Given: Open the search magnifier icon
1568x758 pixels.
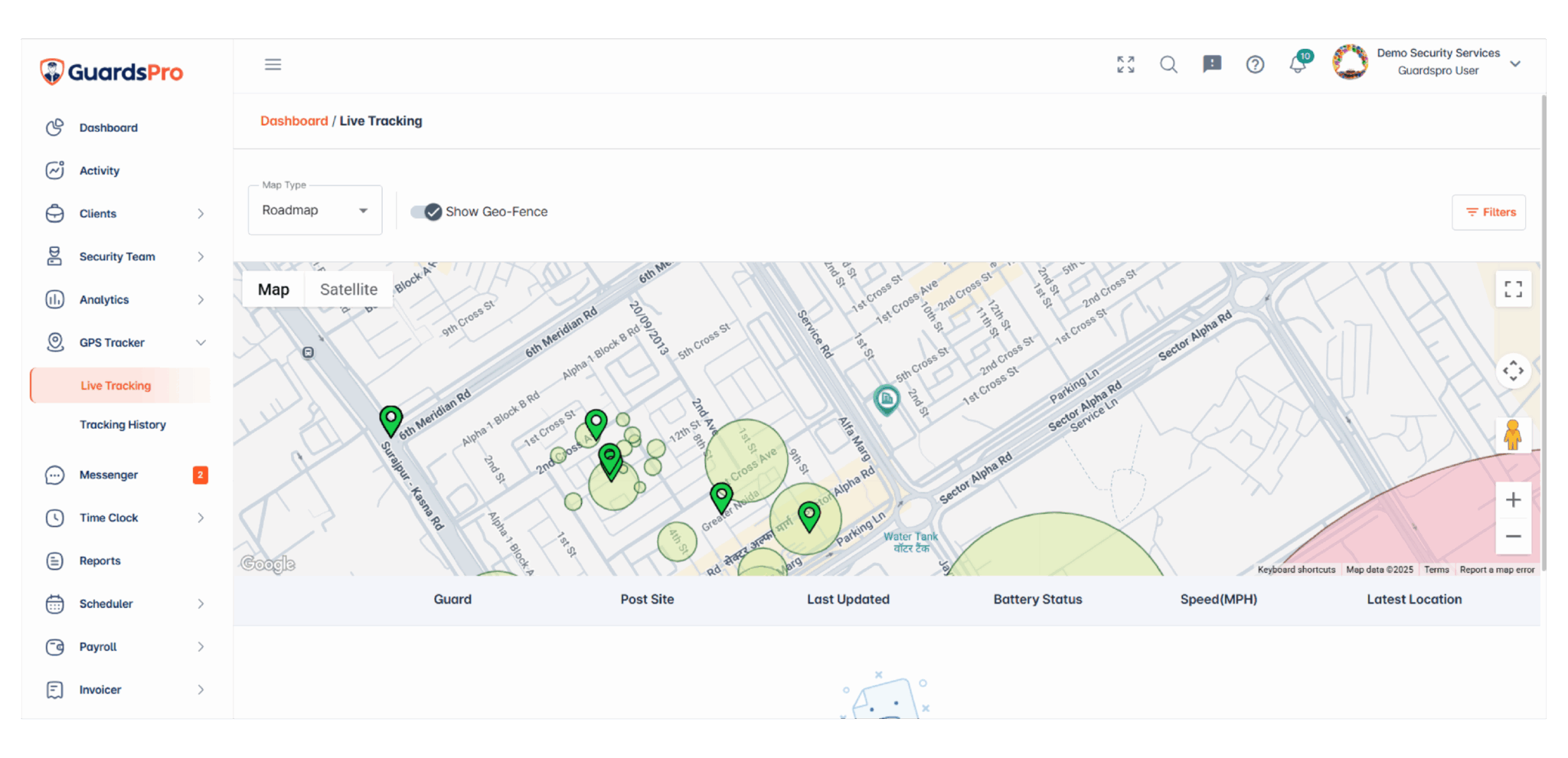Looking at the screenshot, I should 1168,64.
